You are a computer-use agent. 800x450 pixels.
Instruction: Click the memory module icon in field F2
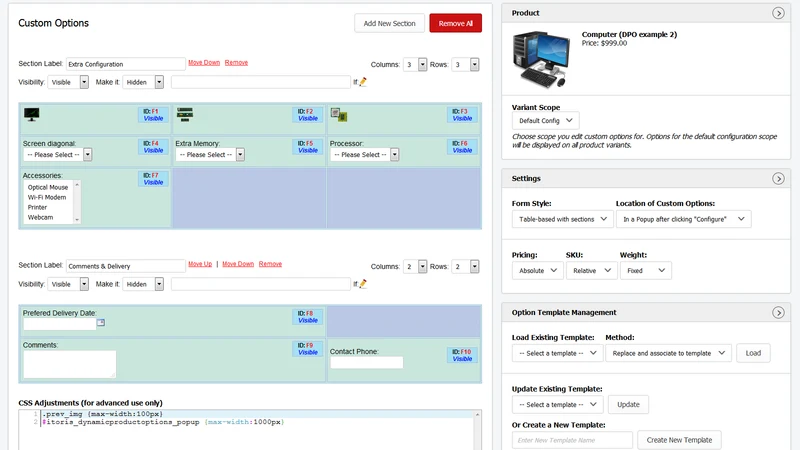click(x=185, y=114)
